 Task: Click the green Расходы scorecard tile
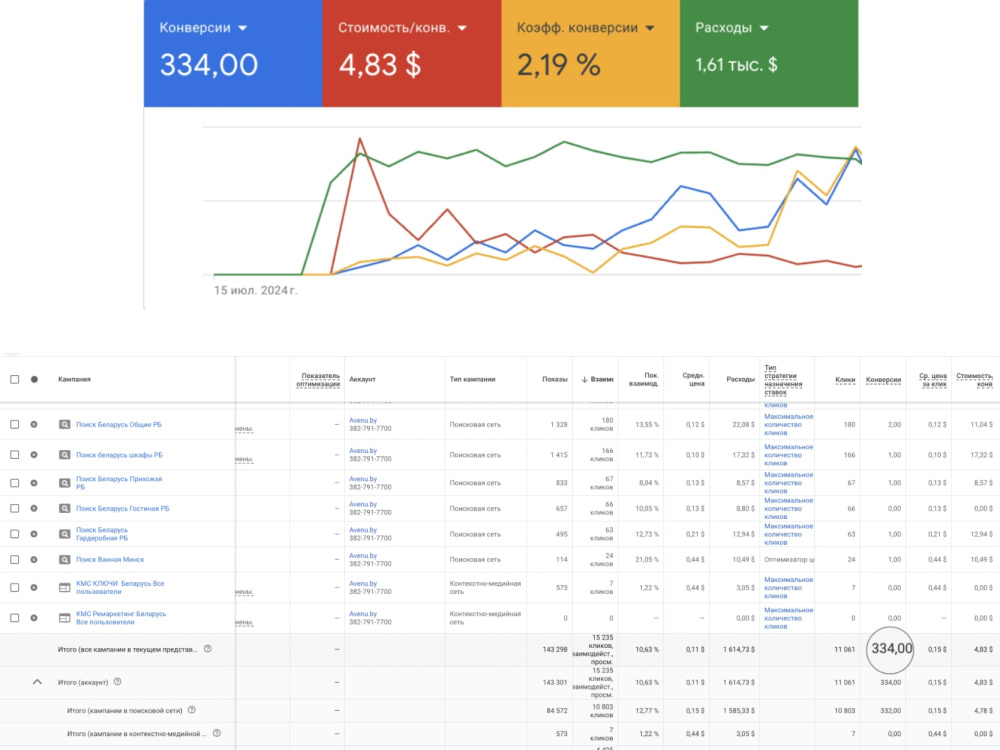(769, 53)
